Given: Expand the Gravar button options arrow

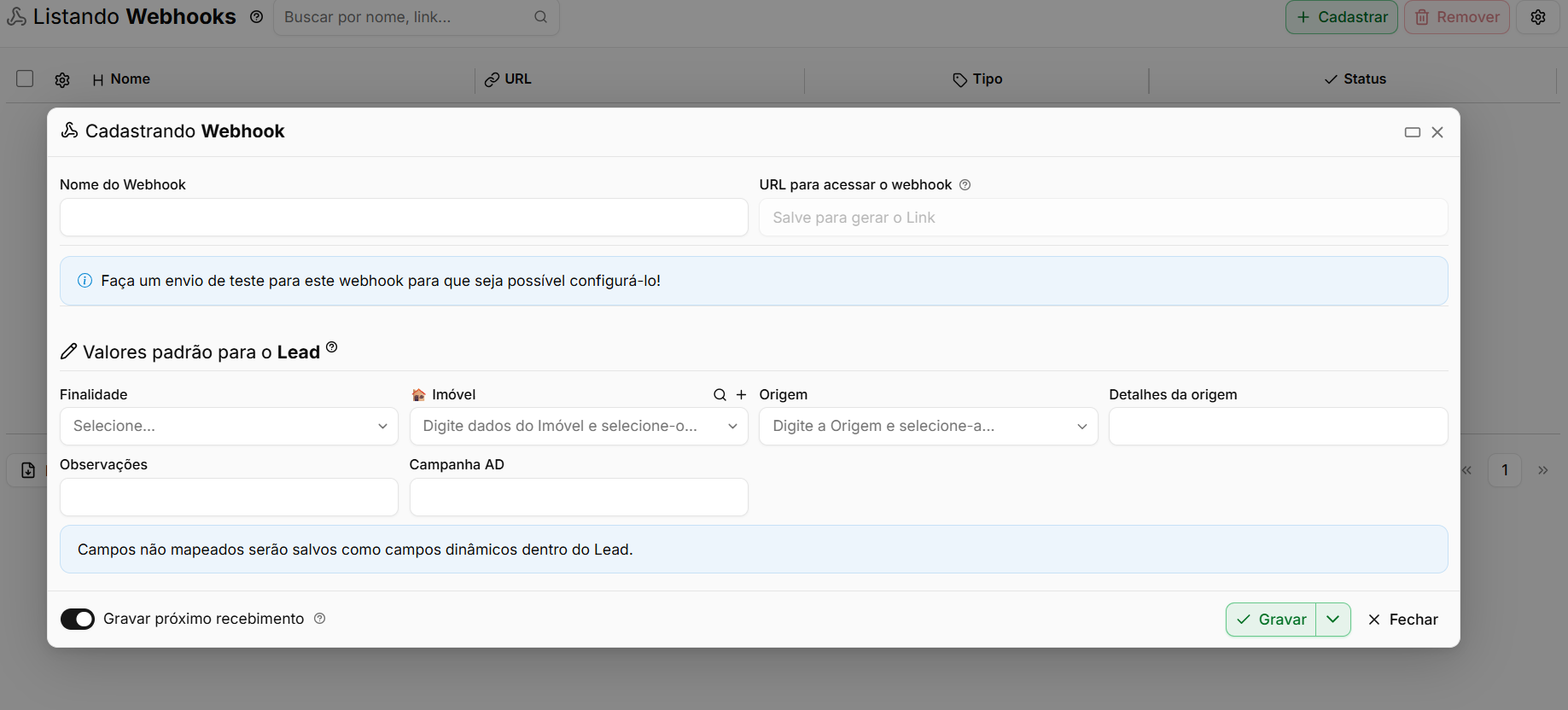Looking at the screenshot, I should (x=1333, y=620).
